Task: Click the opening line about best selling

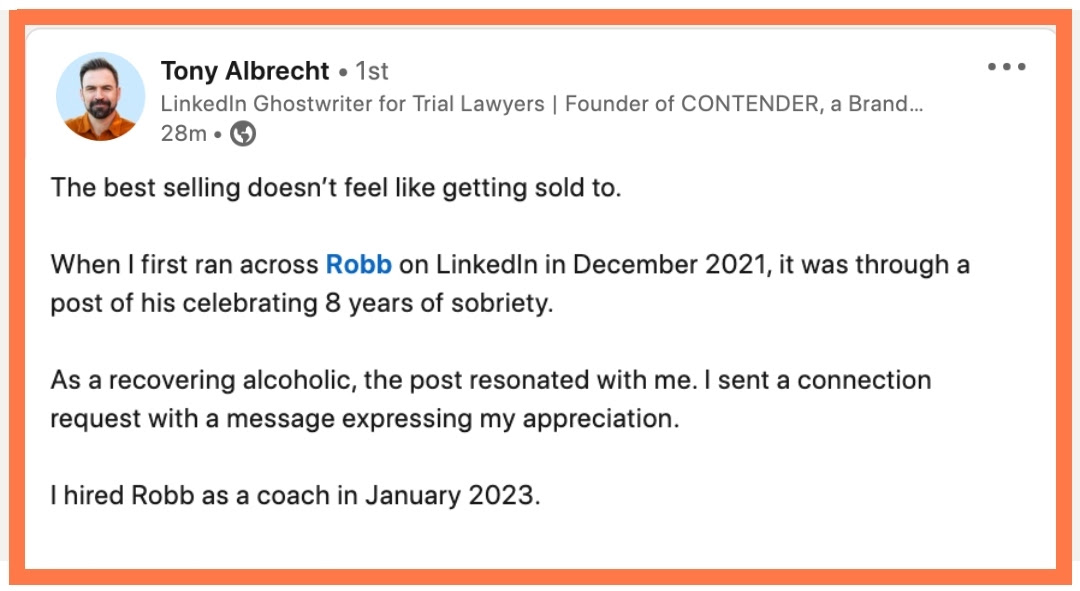Action: [x=336, y=187]
